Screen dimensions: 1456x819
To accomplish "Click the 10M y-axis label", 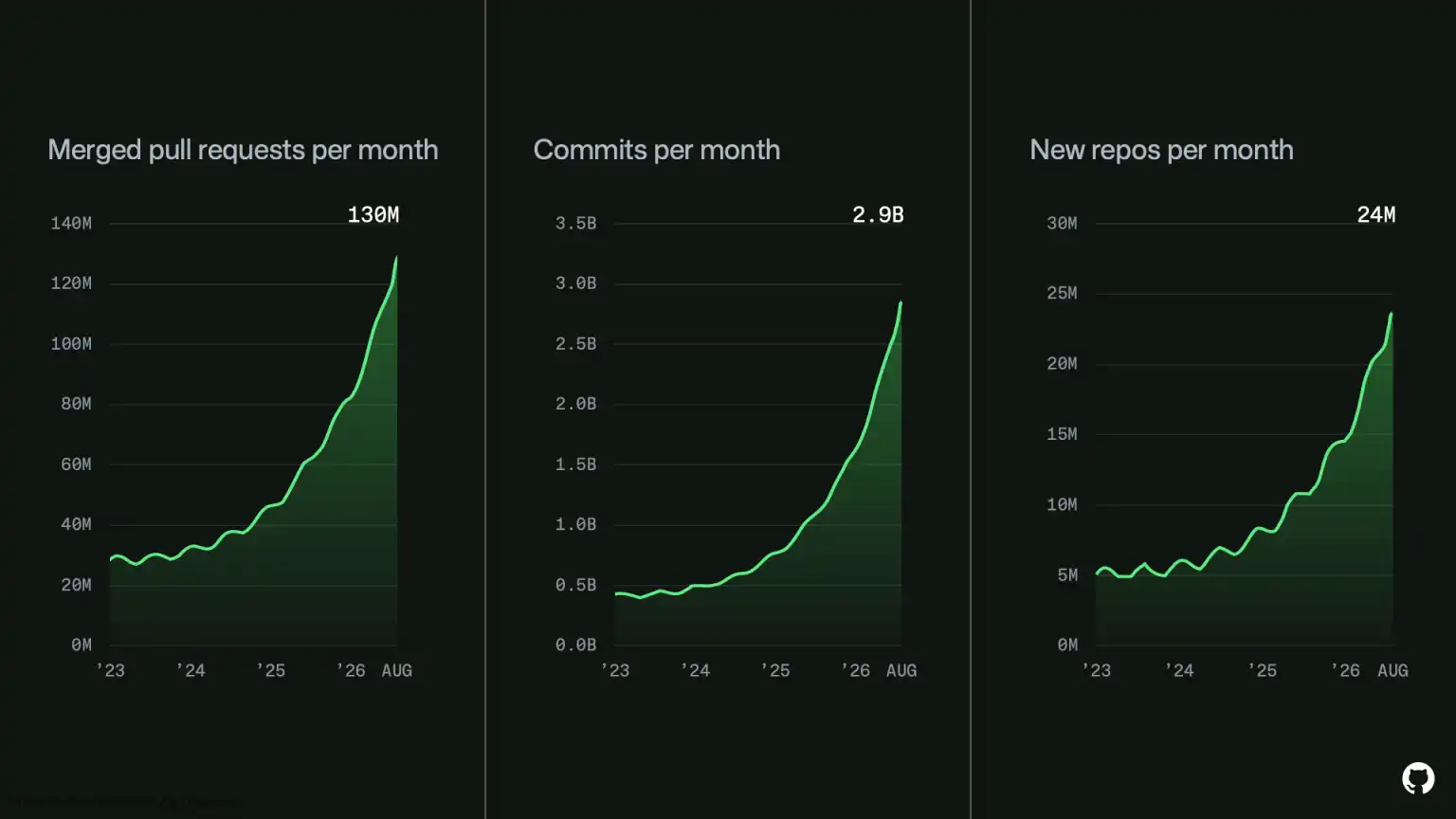I will pyautogui.click(x=1062, y=504).
